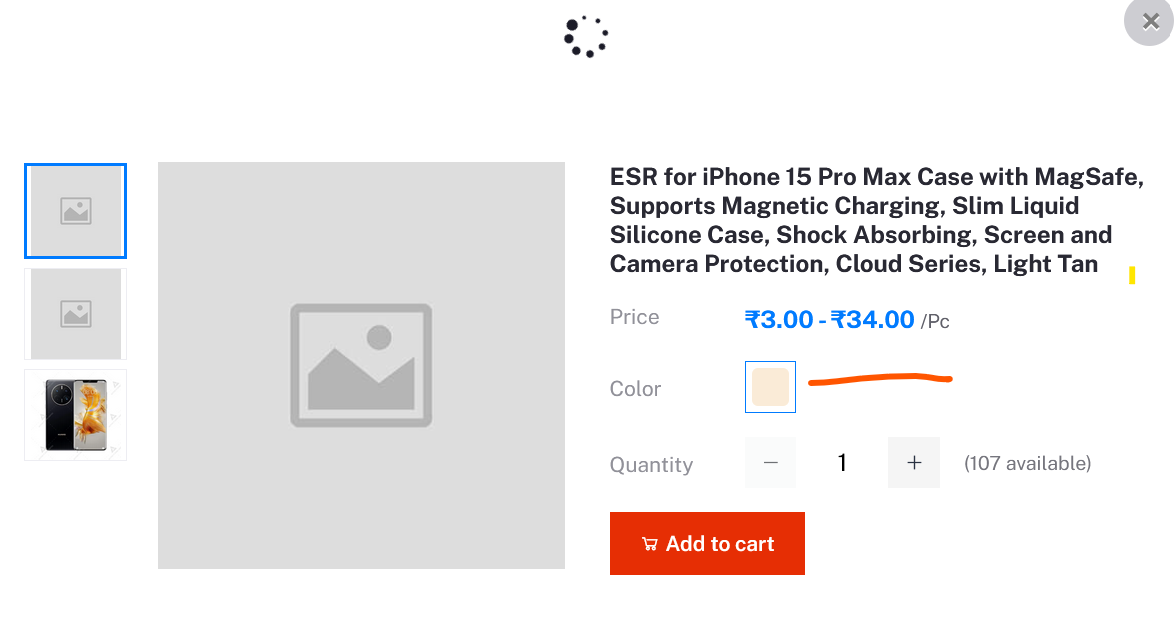Screen dimensions: 1174x622
Task: Select the phone photo thumbnail
Action: [76, 415]
